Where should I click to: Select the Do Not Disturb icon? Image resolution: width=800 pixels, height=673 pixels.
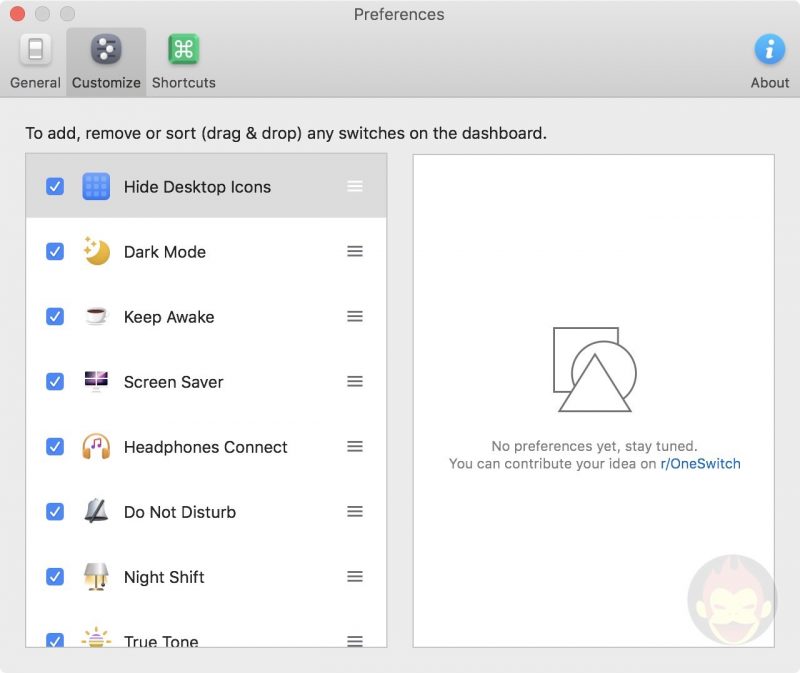(95, 511)
